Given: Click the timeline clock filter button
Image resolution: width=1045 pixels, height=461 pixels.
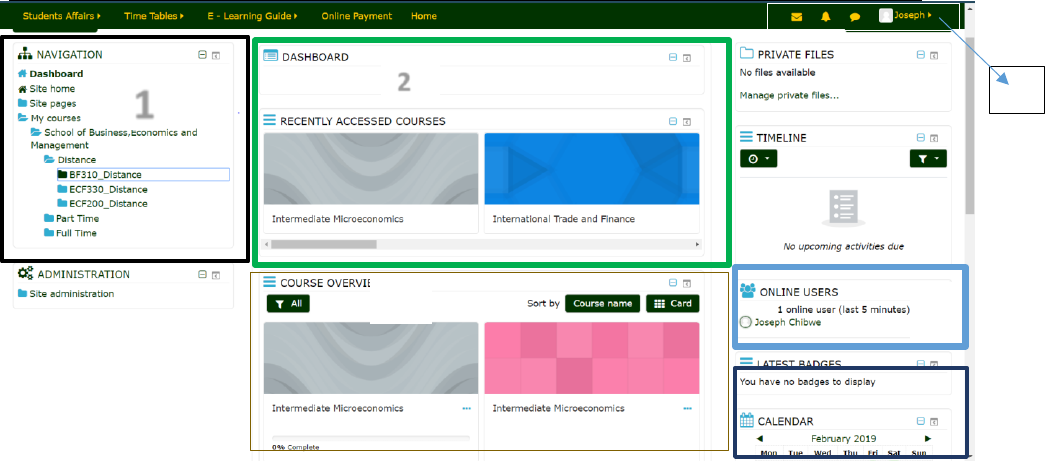Looking at the screenshot, I should click(x=757, y=158).
